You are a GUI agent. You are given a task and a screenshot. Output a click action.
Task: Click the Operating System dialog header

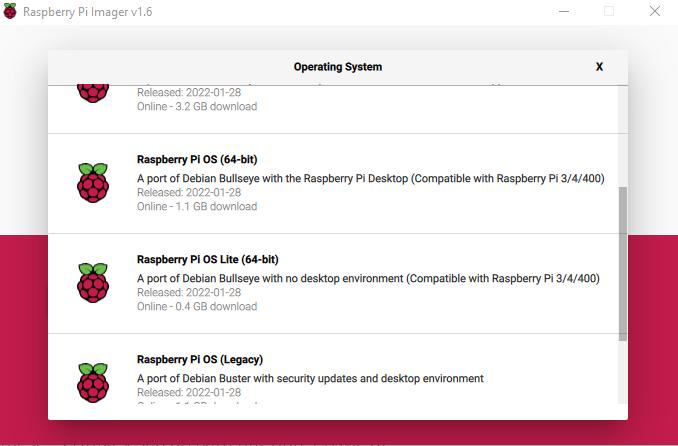(x=337, y=67)
